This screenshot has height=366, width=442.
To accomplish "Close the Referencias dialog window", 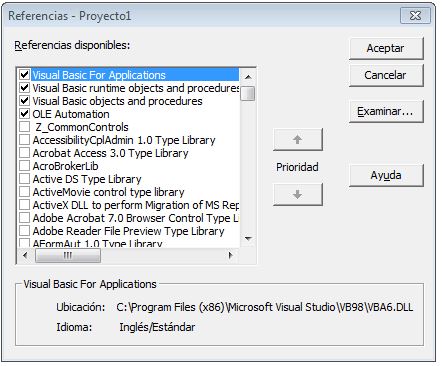I will [x=415, y=15].
